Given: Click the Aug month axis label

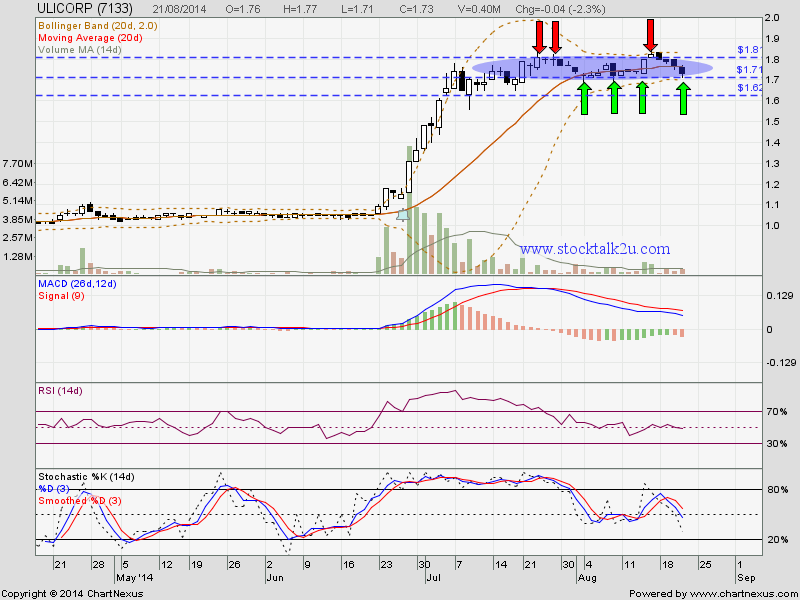Looking at the screenshot, I should pyautogui.click(x=587, y=578).
